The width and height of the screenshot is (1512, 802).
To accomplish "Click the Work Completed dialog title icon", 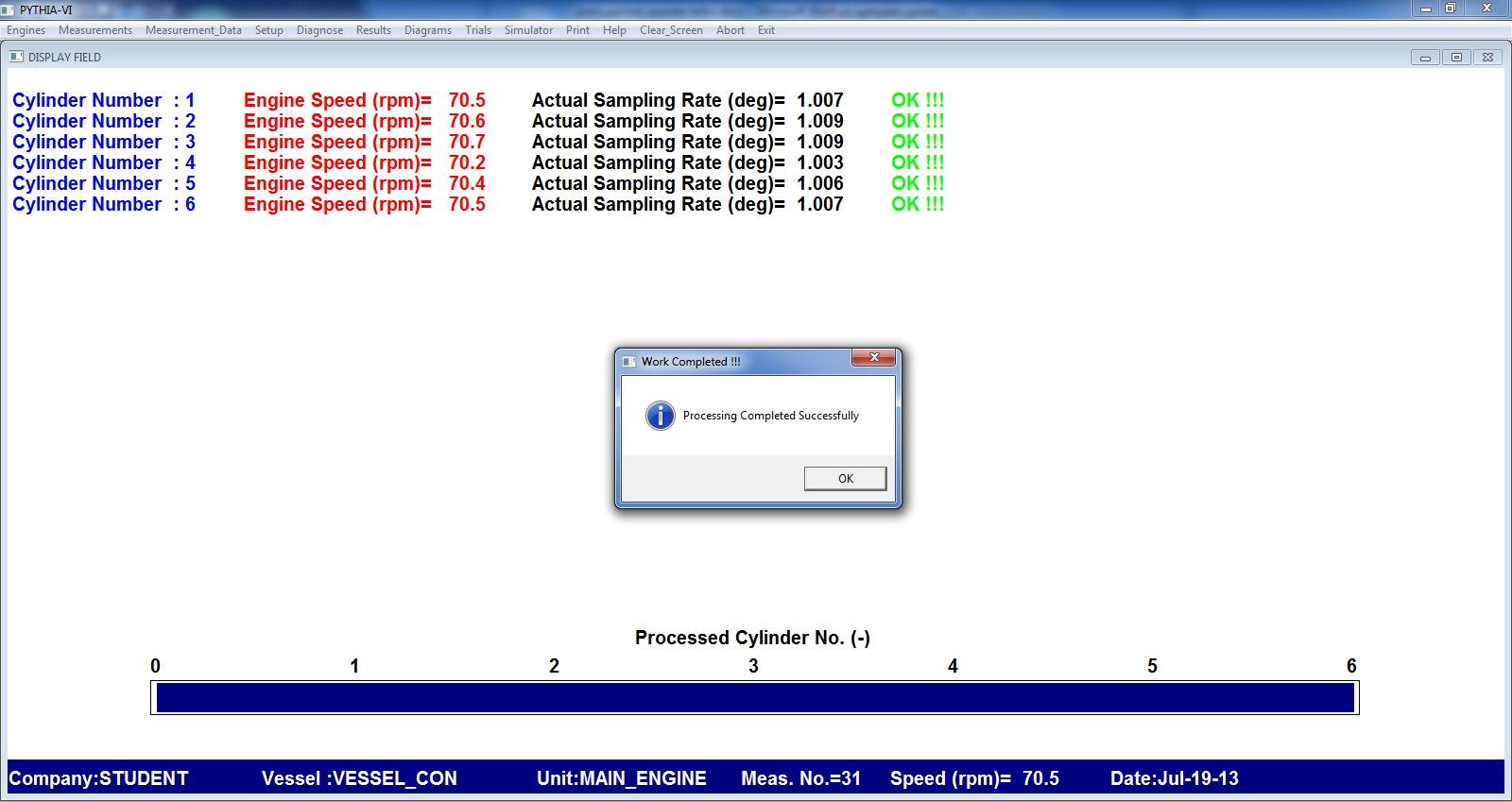I will (x=629, y=362).
